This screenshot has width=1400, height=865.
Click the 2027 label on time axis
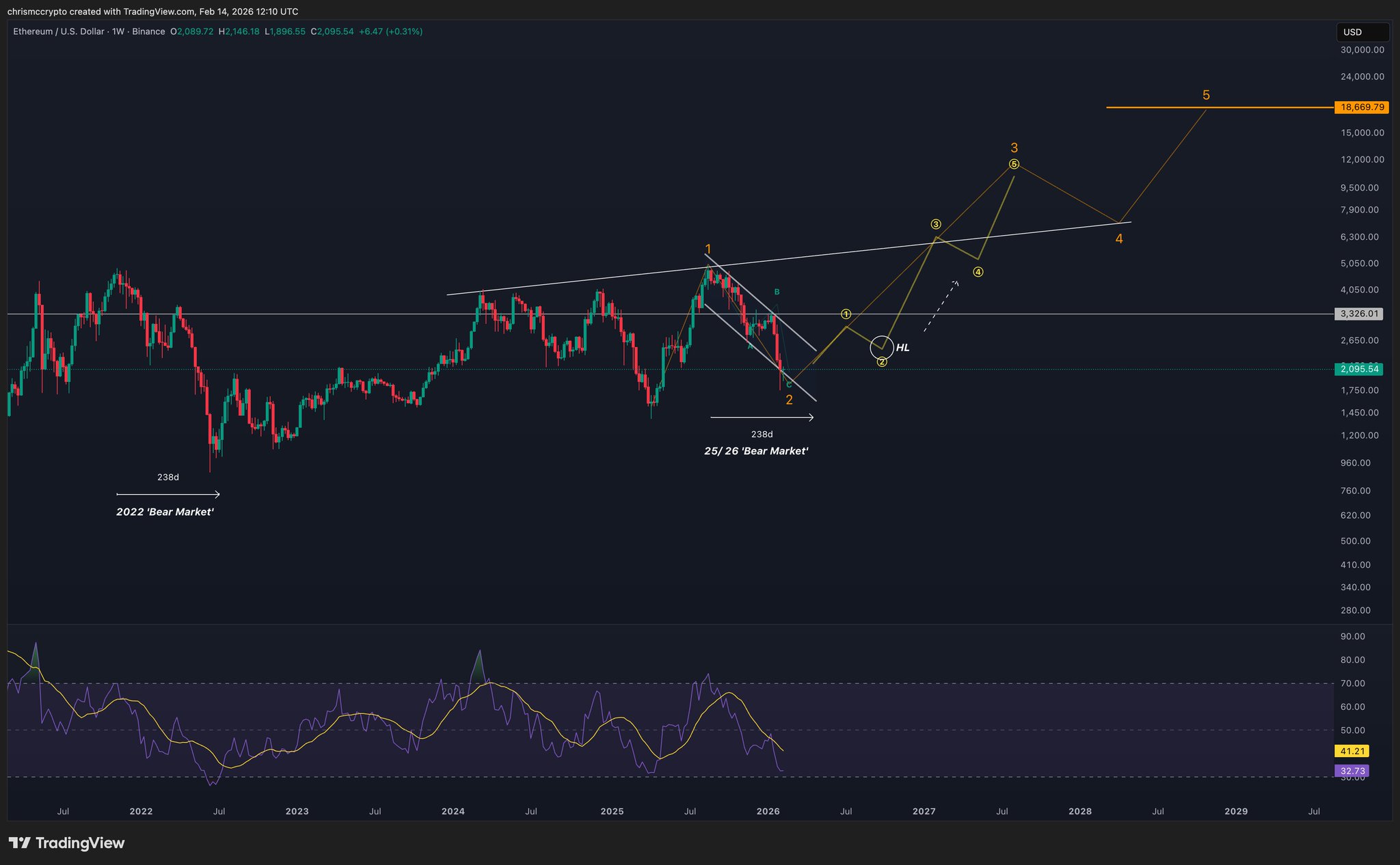tap(924, 812)
